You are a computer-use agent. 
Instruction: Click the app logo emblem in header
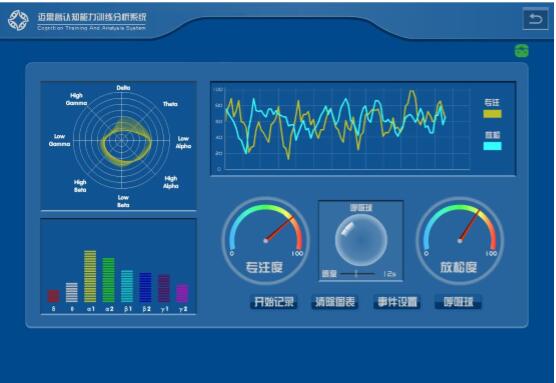point(18,20)
